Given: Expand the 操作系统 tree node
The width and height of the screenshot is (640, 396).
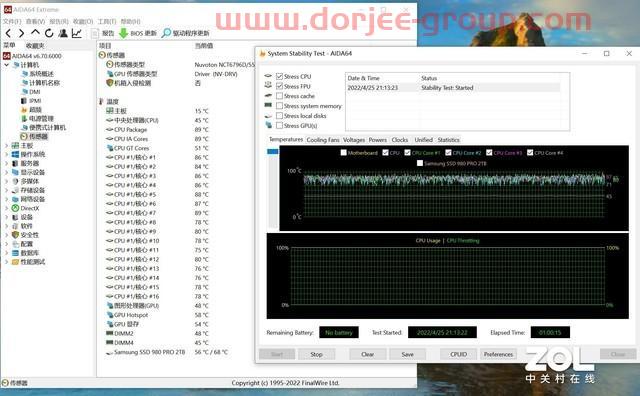Looking at the screenshot, I should coord(7,154).
